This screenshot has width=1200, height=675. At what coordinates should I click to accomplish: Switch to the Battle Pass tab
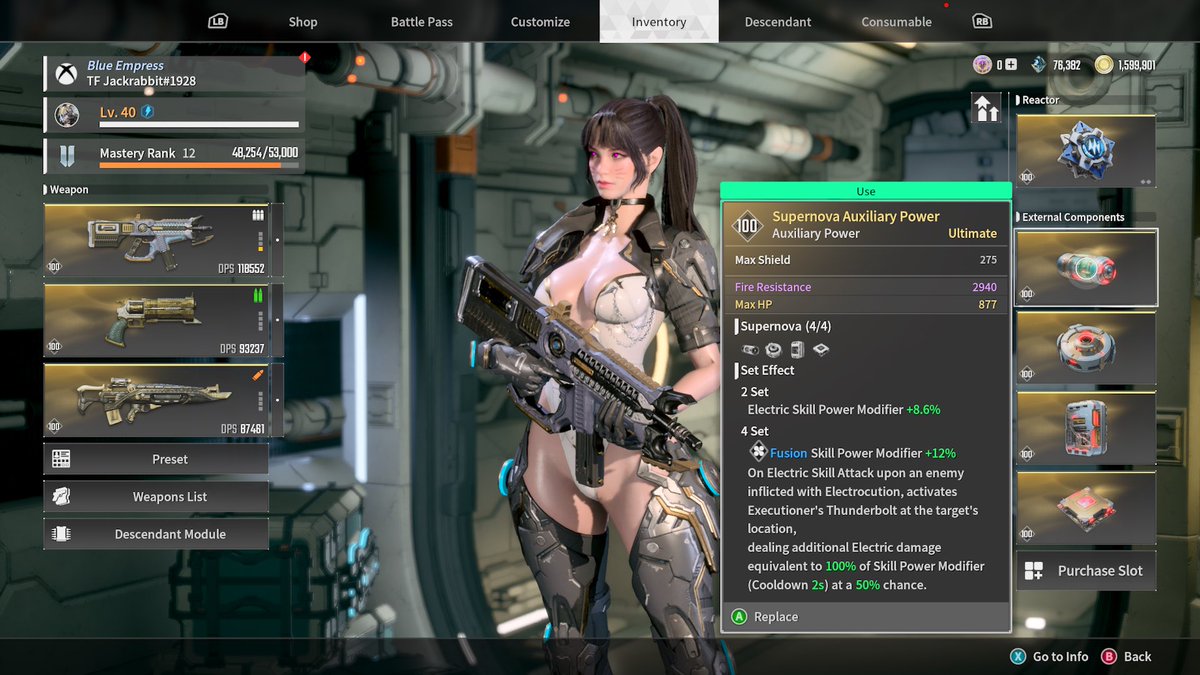[x=421, y=22]
